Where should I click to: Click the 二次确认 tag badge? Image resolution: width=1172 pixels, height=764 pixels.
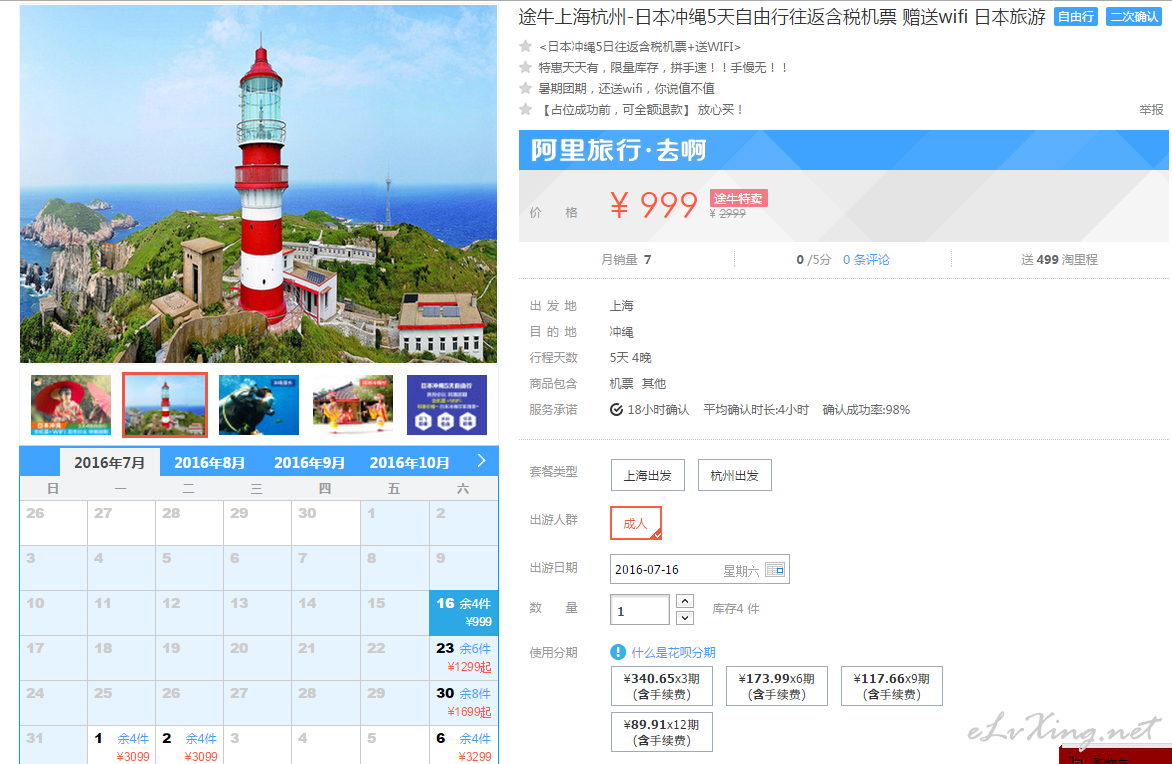pos(1134,16)
